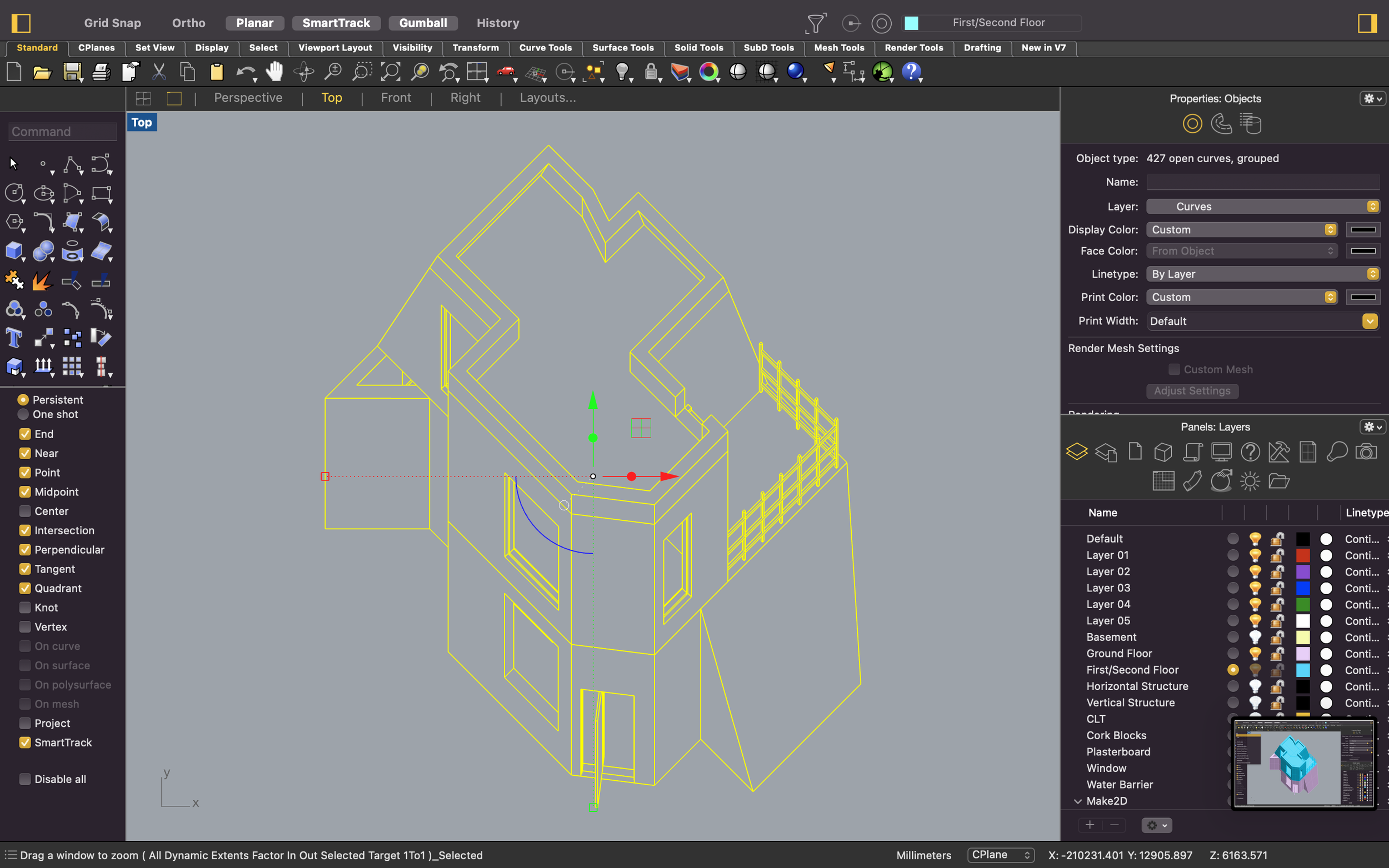The height and width of the screenshot is (868, 1389).
Task: Open a file with the folder icon
Action: tap(42, 72)
